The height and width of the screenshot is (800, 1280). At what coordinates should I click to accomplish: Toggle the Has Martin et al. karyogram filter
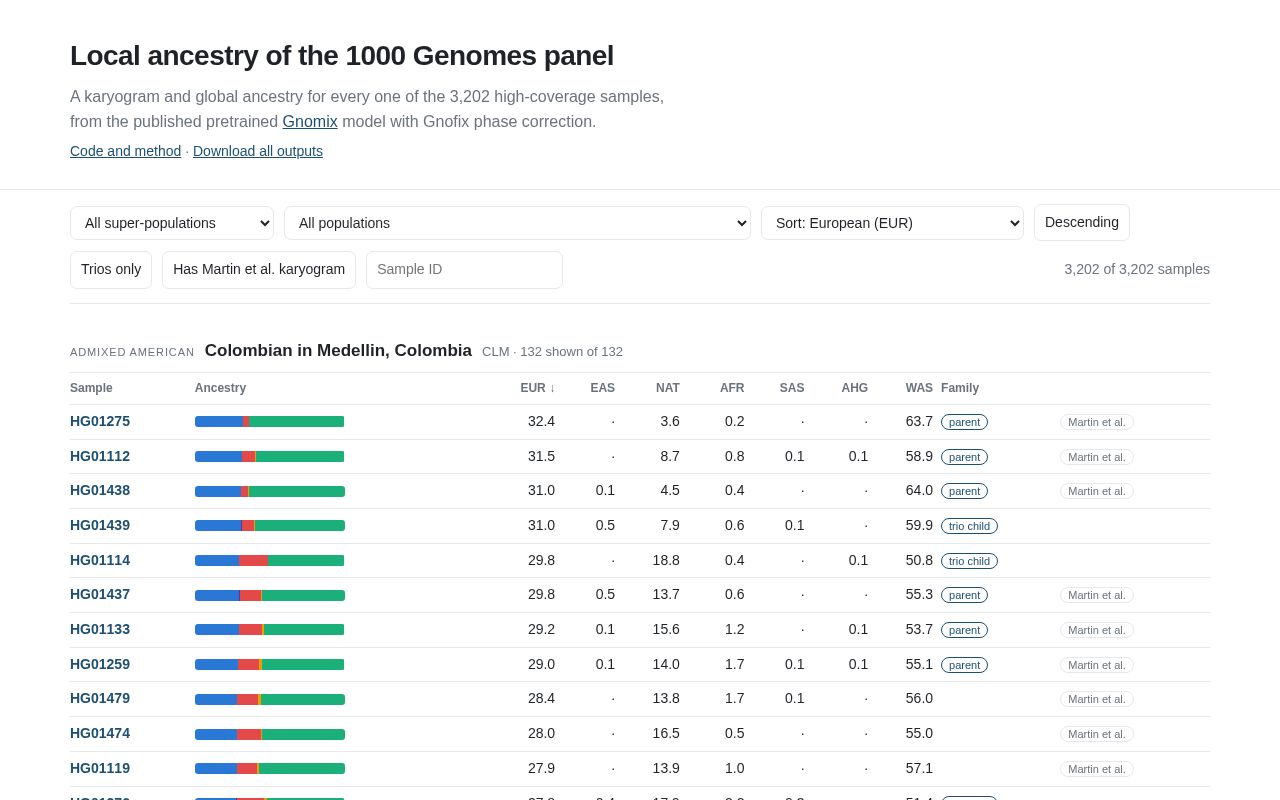click(x=259, y=270)
